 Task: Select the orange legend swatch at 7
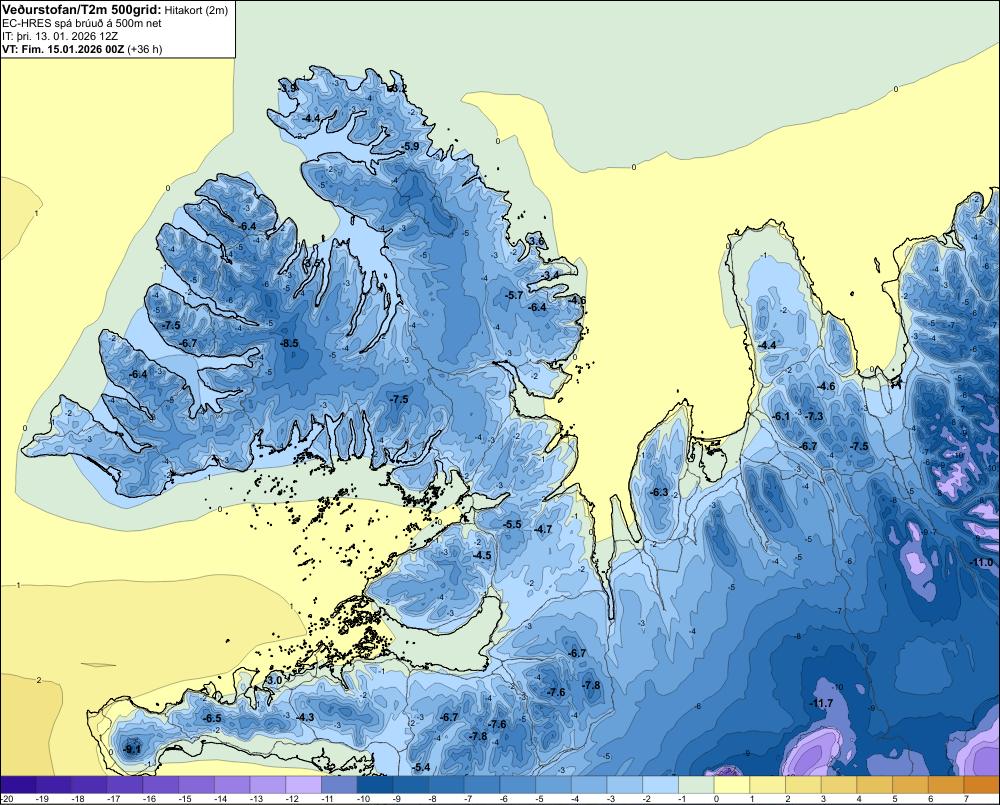point(982,785)
